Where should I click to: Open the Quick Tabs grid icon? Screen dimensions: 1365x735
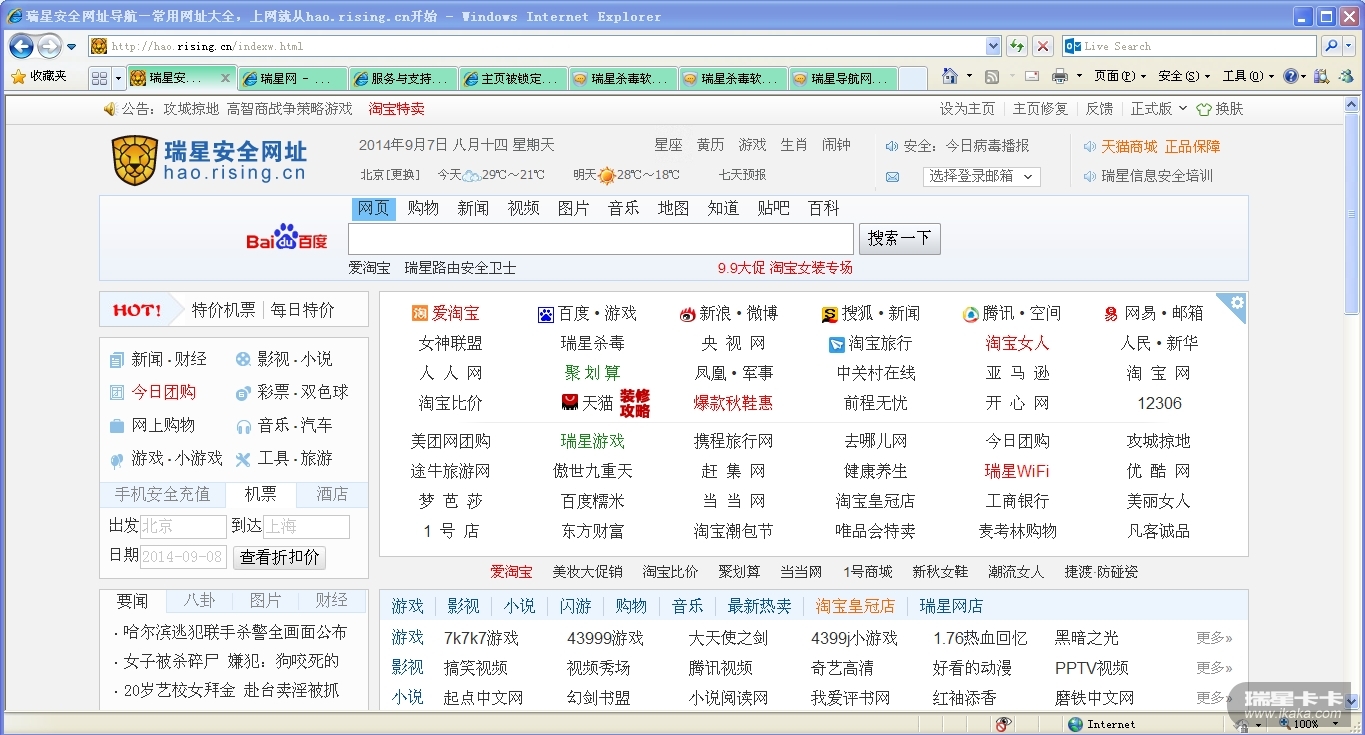click(99, 78)
